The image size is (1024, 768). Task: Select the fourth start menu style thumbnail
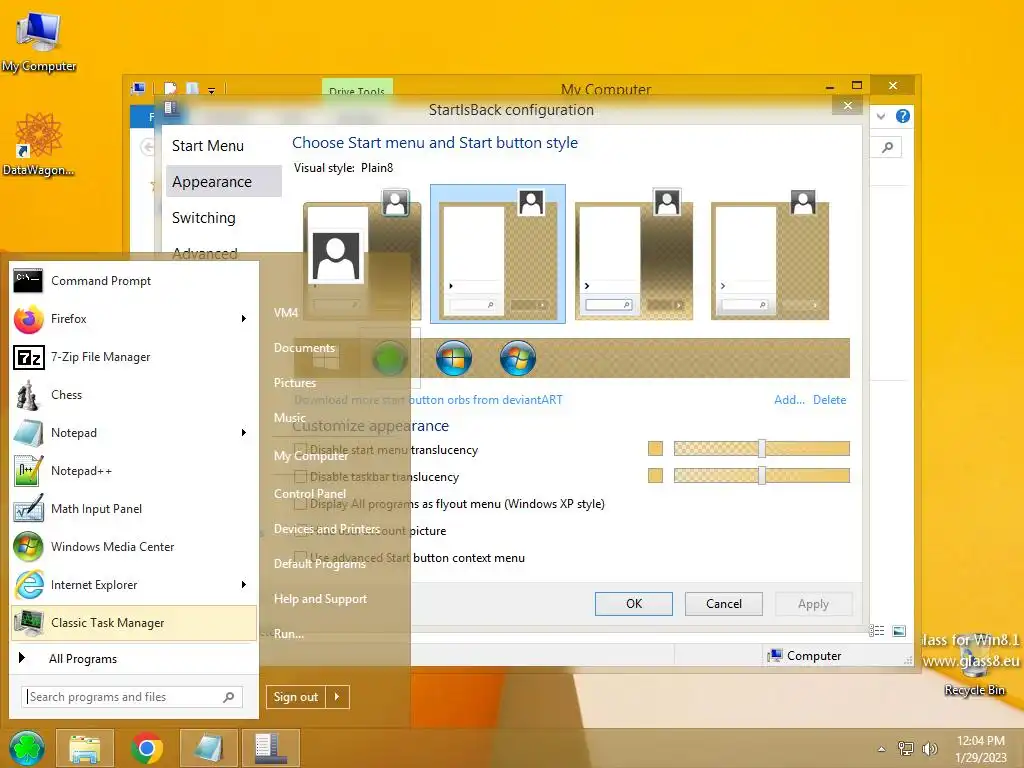tap(769, 254)
